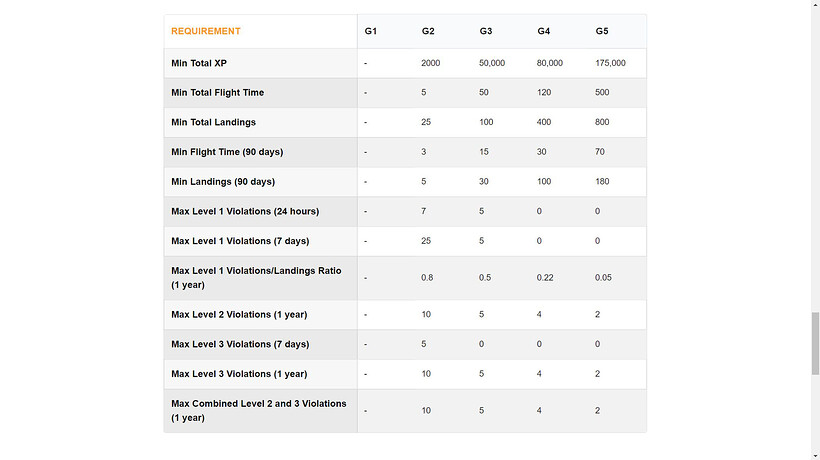
Task: Select Max Level 1 Violations (24 hours) label
Action: 245,212
